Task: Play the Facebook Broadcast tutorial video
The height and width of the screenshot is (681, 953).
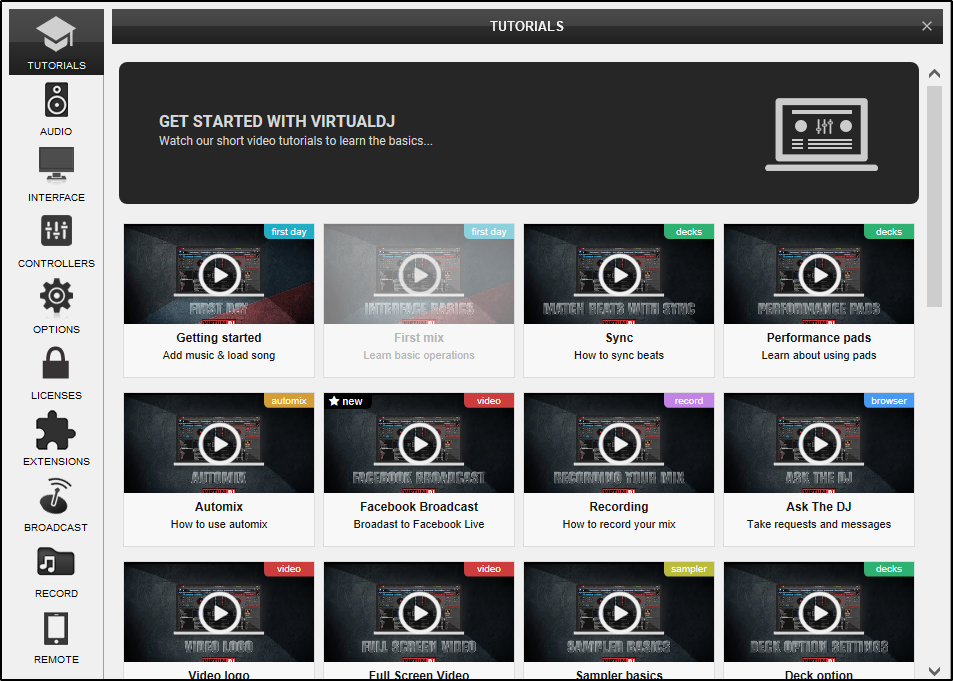Action: click(x=419, y=444)
